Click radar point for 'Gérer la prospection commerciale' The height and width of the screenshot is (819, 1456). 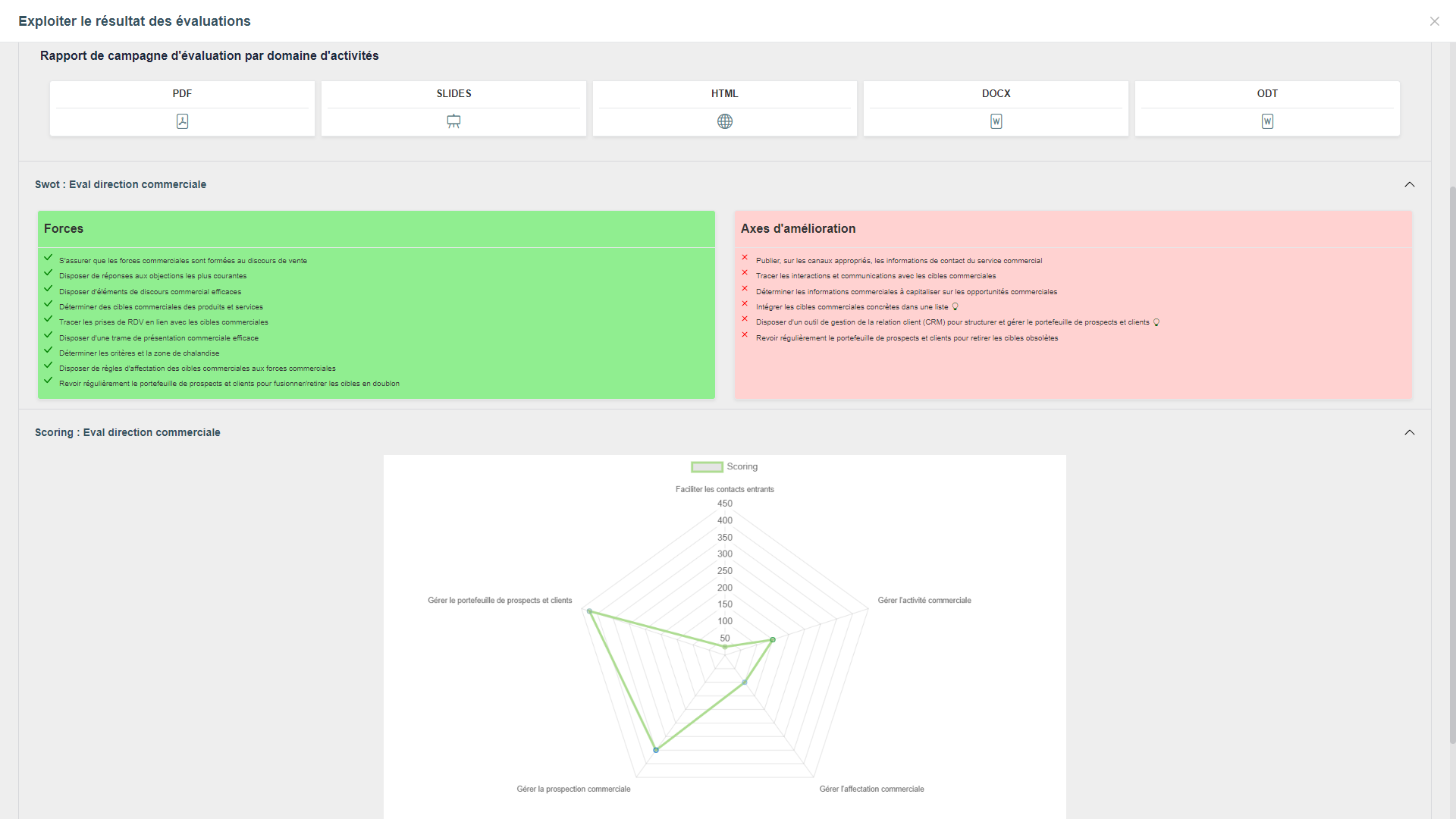pos(656,750)
